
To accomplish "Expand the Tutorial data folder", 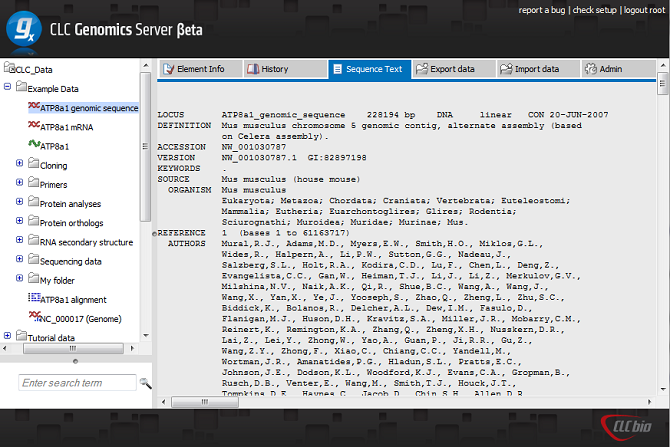I will [8, 337].
